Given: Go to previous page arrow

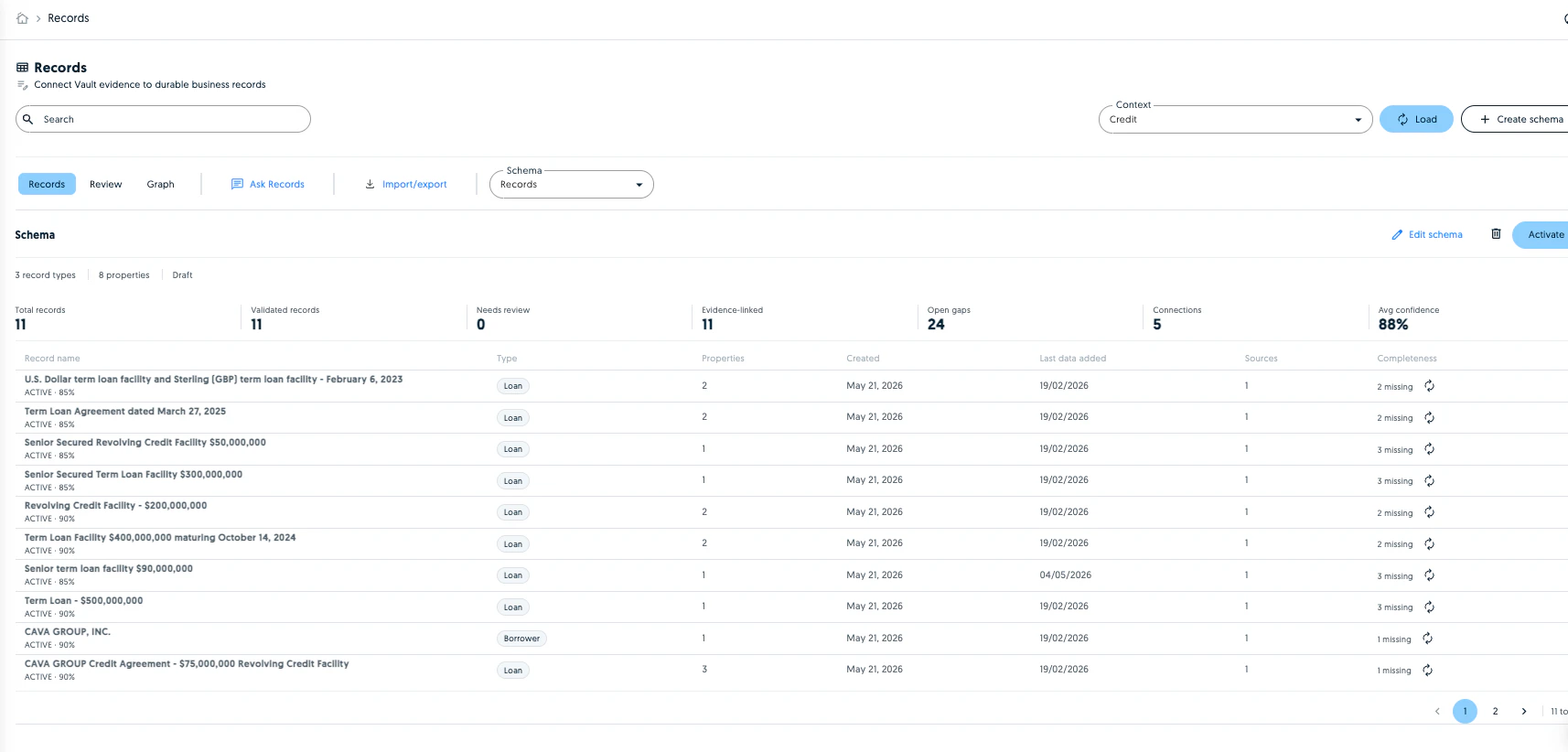Looking at the screenshot, I should [x=1437, y=711].
